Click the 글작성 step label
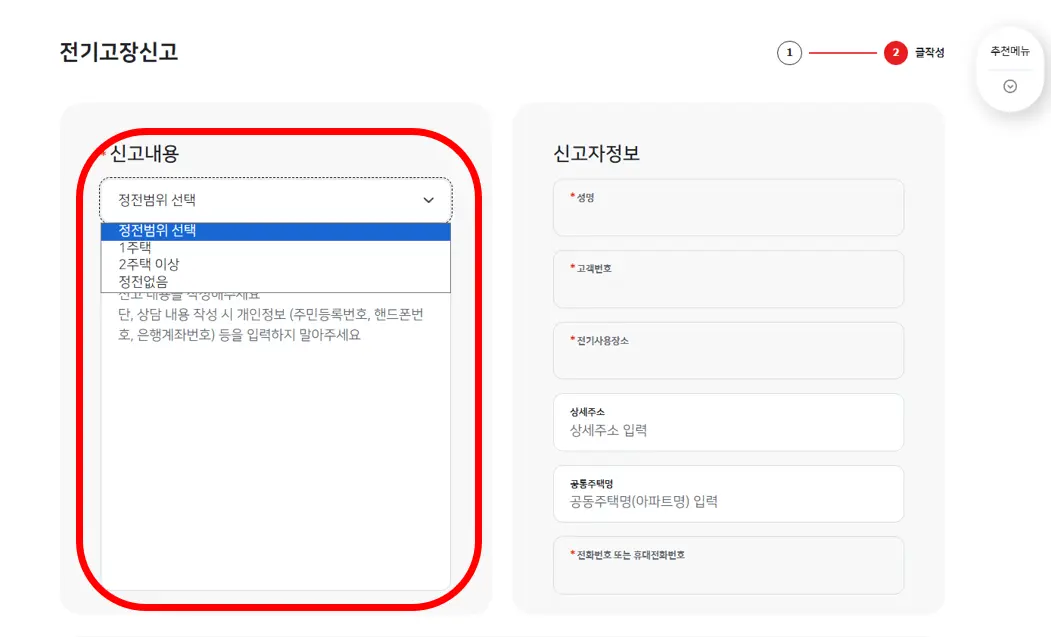Viewport: 1051px width, 637px height. pos(931,53)
